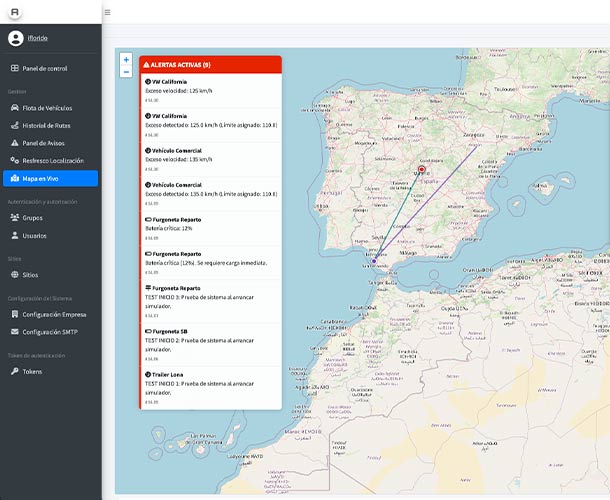Image resolution: width=610 pixels, height=500 pixels.
Task: Open Refresco Localización
Action: (x=51, y=161)
